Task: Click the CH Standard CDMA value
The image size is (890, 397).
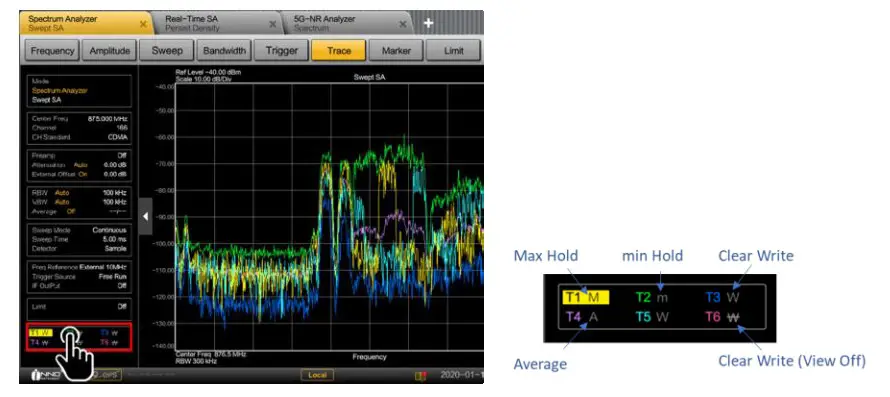Action: pos(118,137)
